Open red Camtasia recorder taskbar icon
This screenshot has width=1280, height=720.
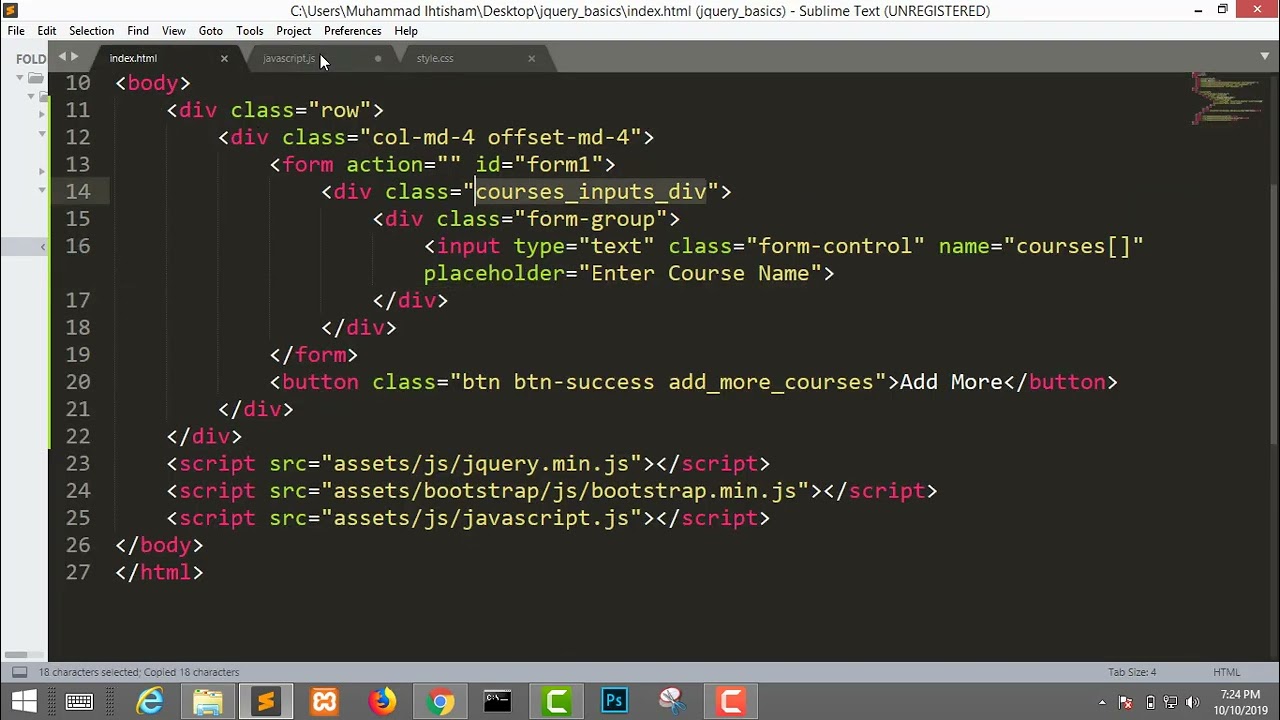(x=731, y=702)
